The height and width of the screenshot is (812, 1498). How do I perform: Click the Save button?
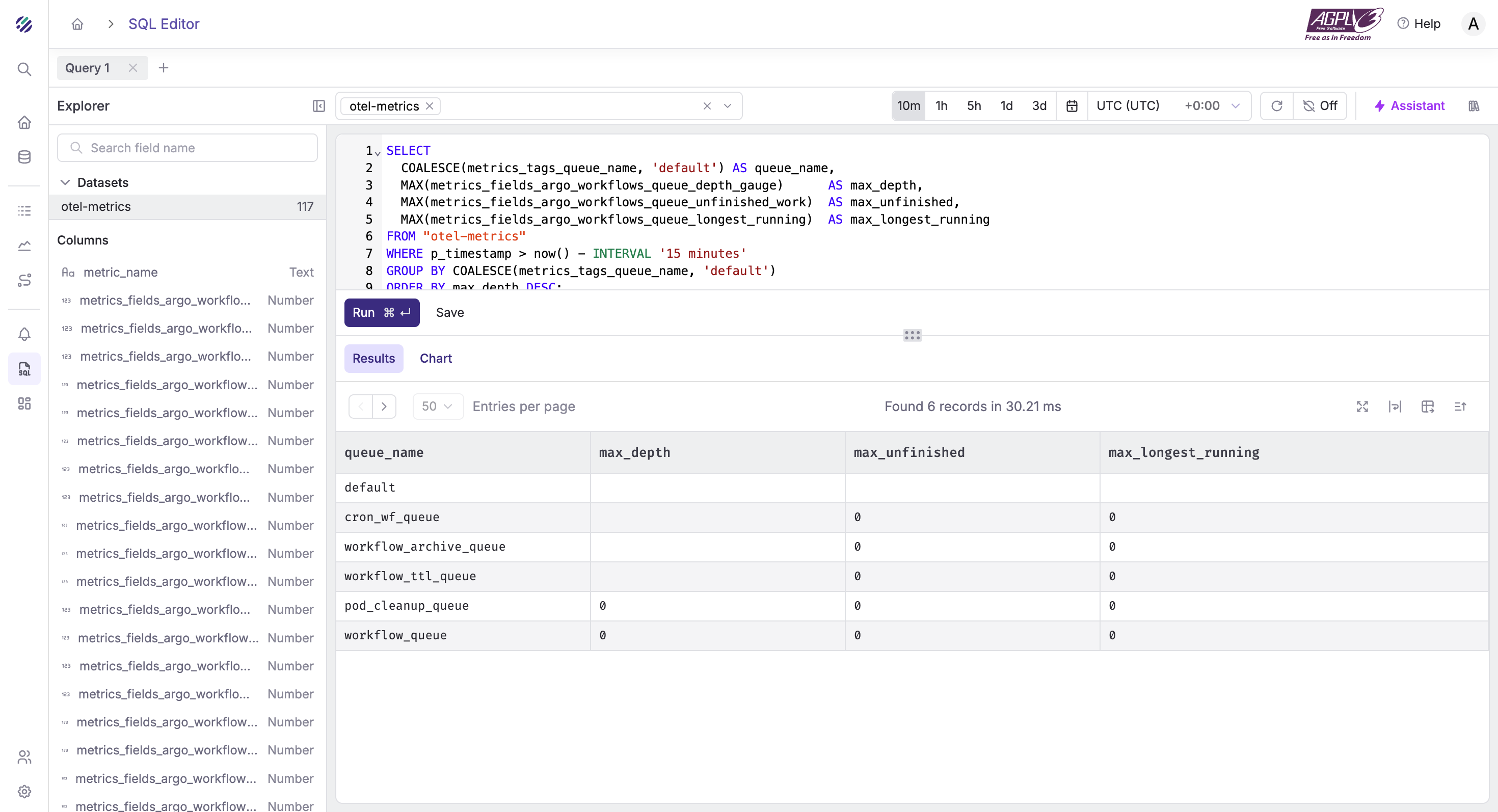pyautogui.click(x=449, y=313)
